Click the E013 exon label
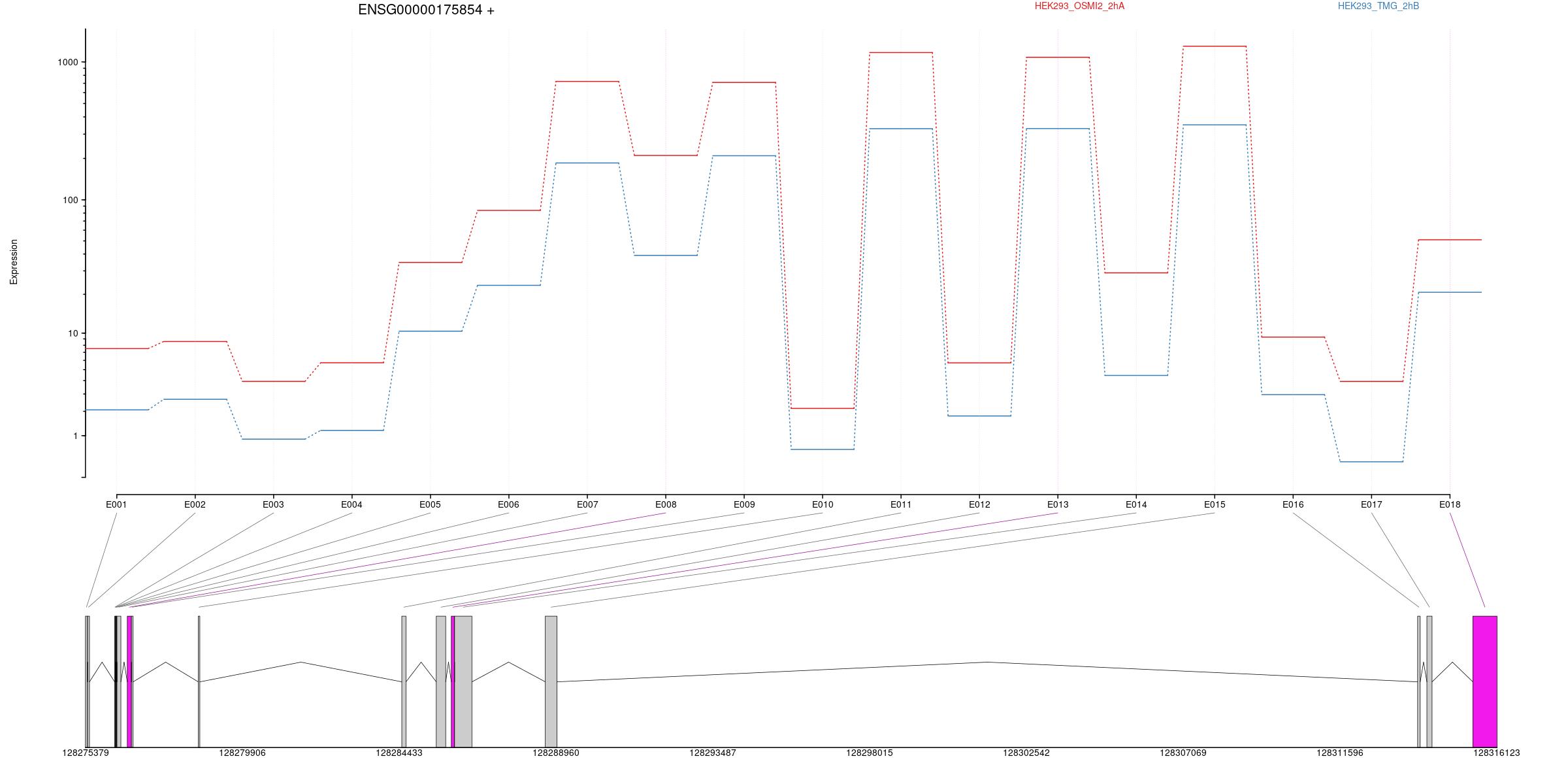The image size is (1568, 784). tap(1058, 504)
